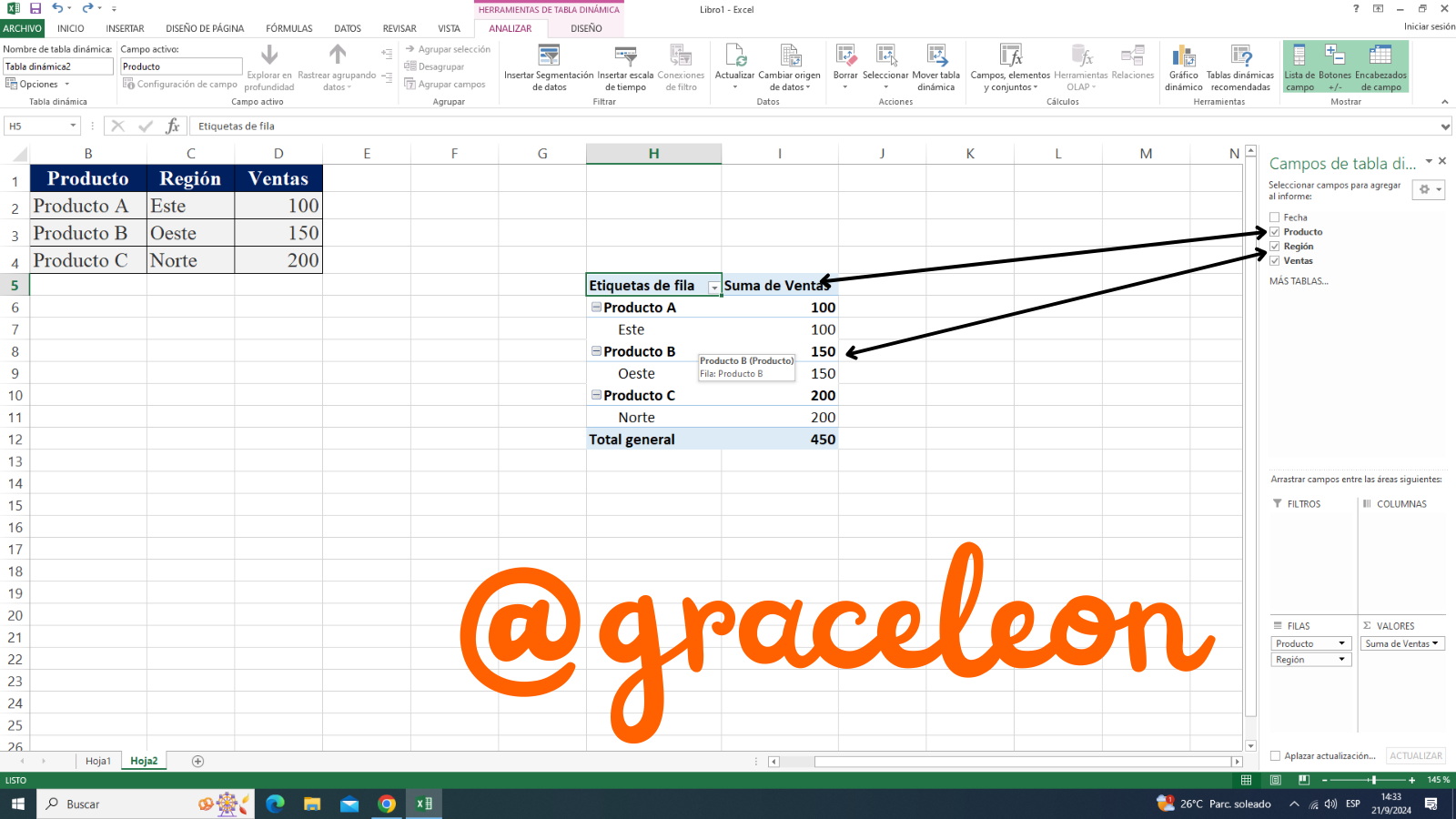Click the pivot table name input field
This screenshot has height=819, width=1456.
coord(58,66)
